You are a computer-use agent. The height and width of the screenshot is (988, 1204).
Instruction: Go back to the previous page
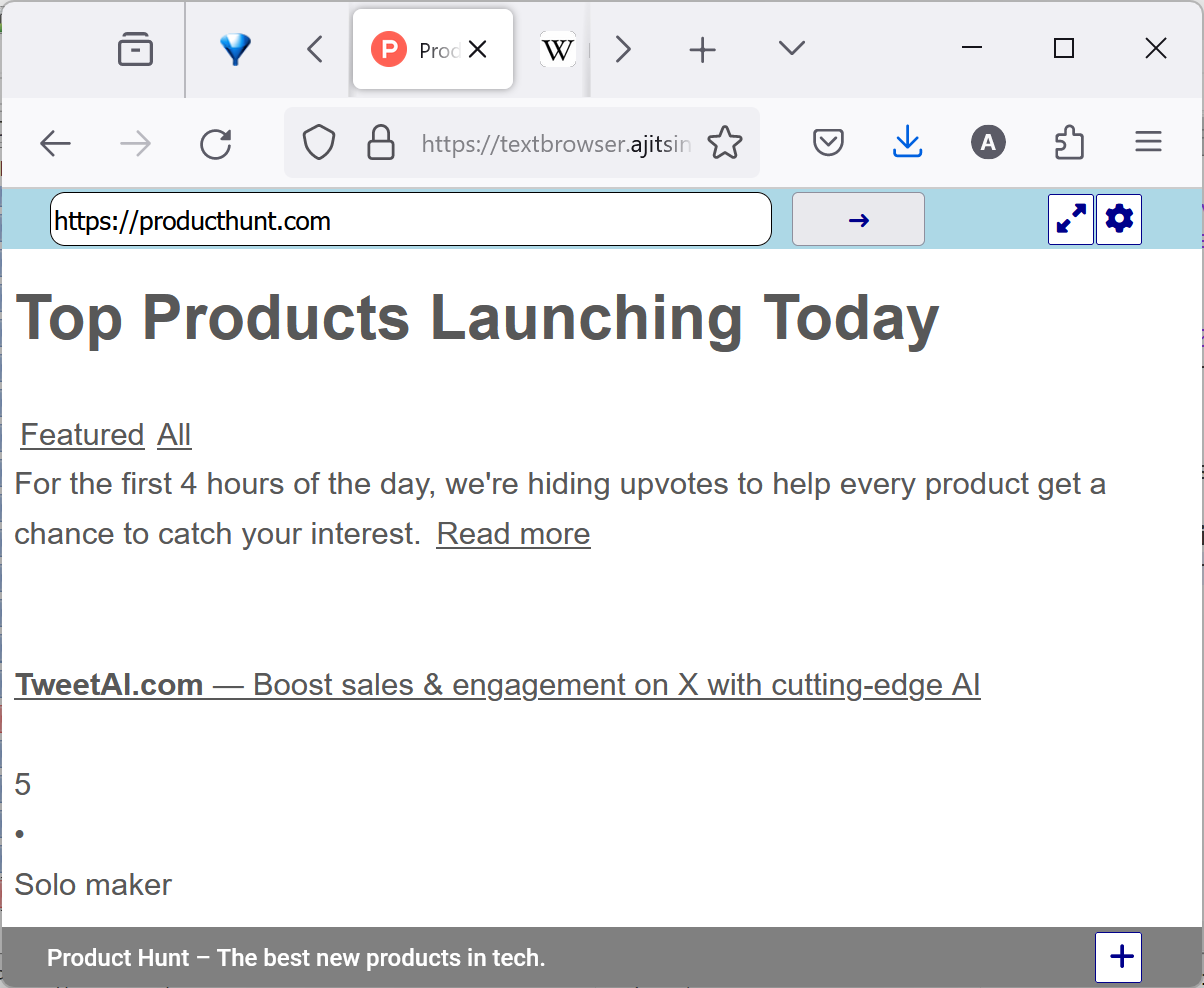click(x=55, y=144)
